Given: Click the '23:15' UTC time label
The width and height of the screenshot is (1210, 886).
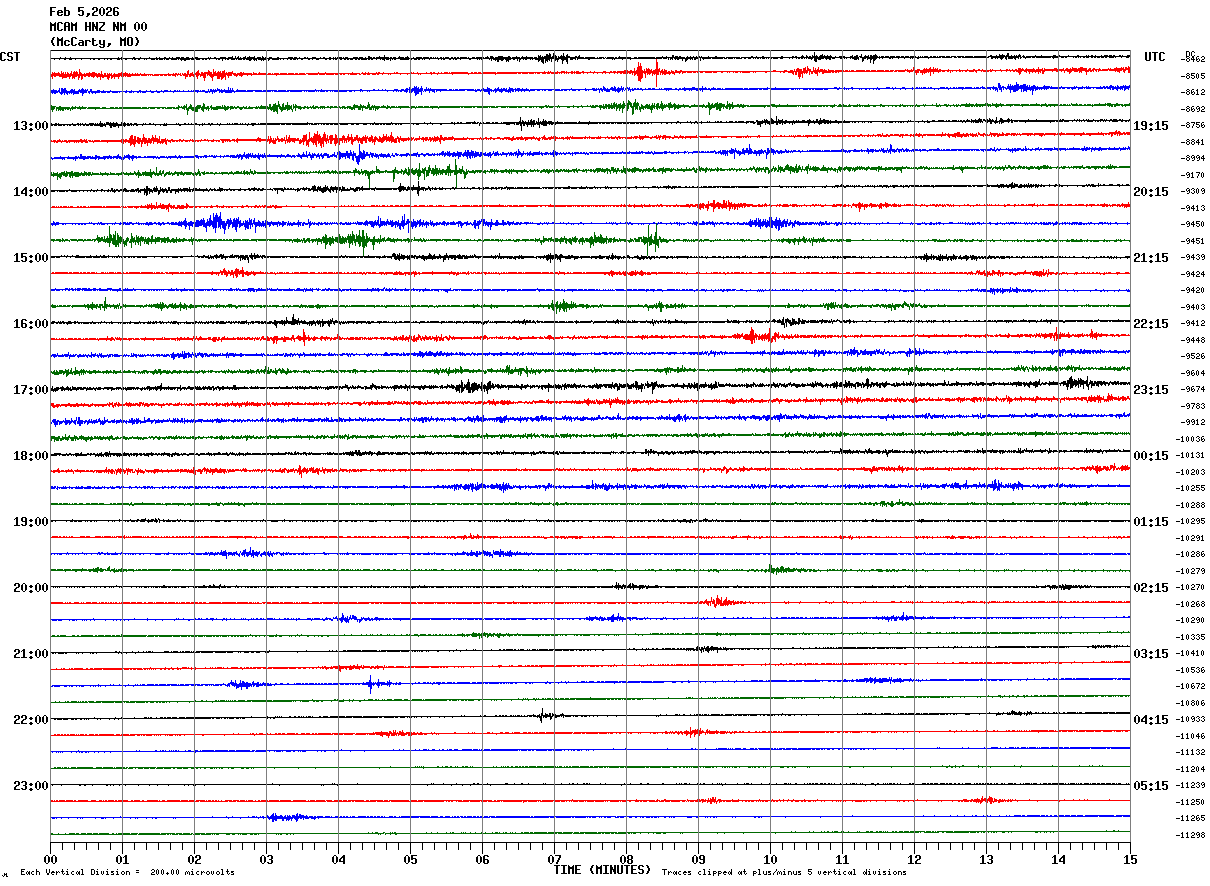Looking at the screenshot, I should (1151, 390).
